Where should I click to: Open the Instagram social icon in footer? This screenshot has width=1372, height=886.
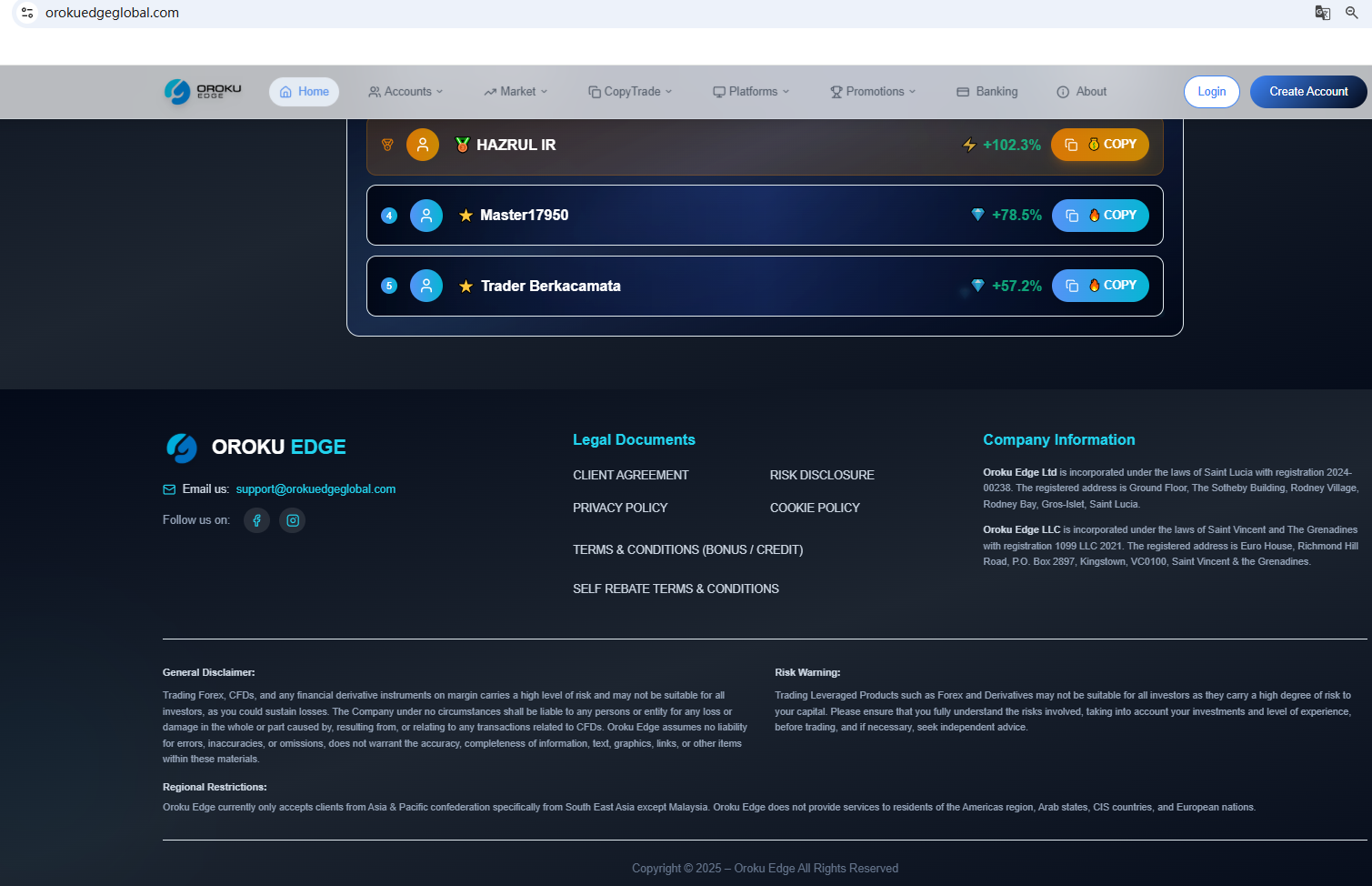point(292,519)
